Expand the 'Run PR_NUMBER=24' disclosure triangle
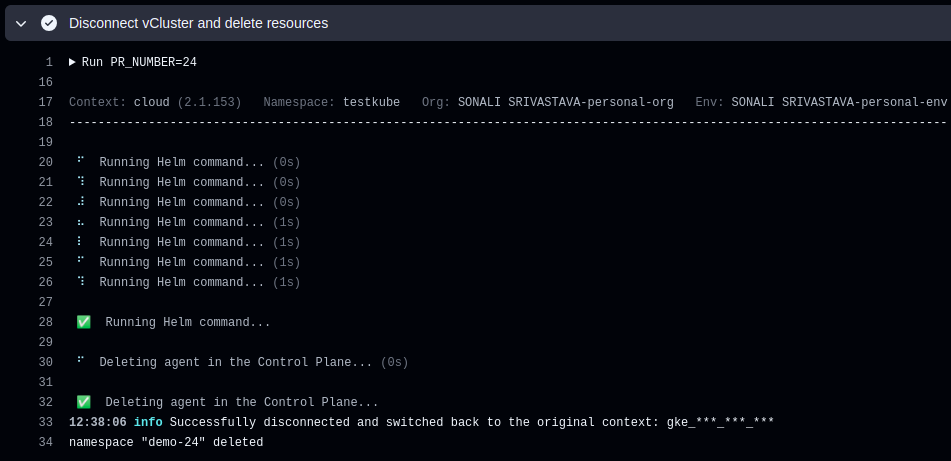 72,62
